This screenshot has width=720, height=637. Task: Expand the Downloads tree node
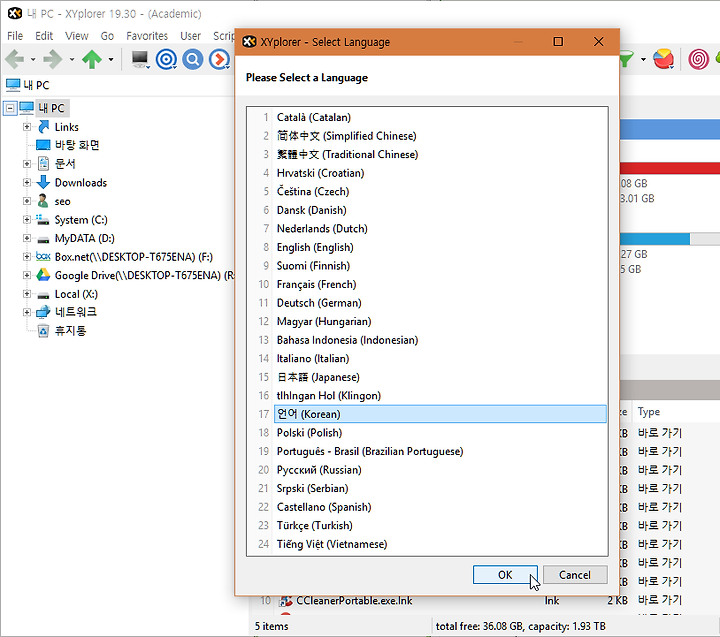(x=27, y=182)
